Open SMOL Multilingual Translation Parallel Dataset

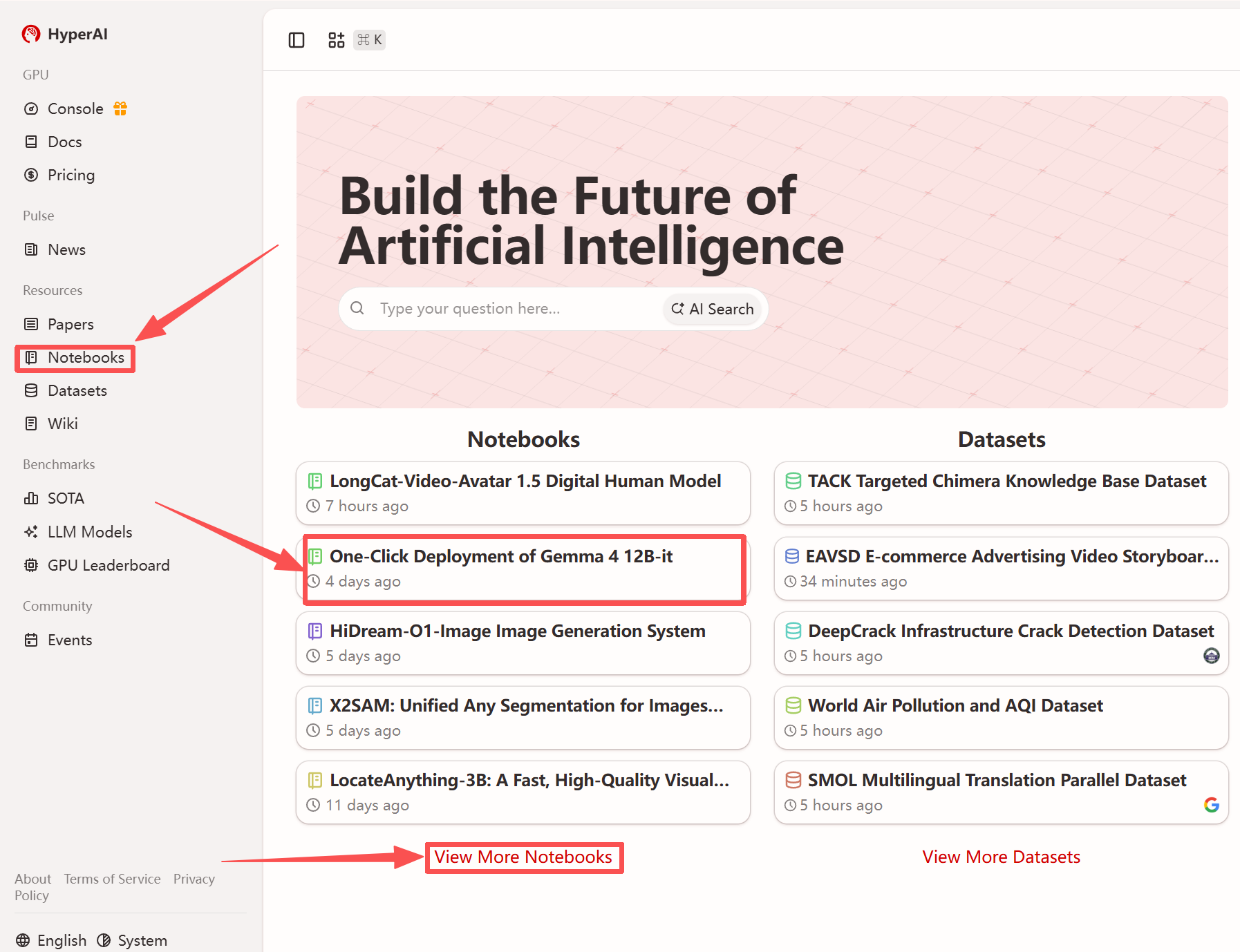1002,792
